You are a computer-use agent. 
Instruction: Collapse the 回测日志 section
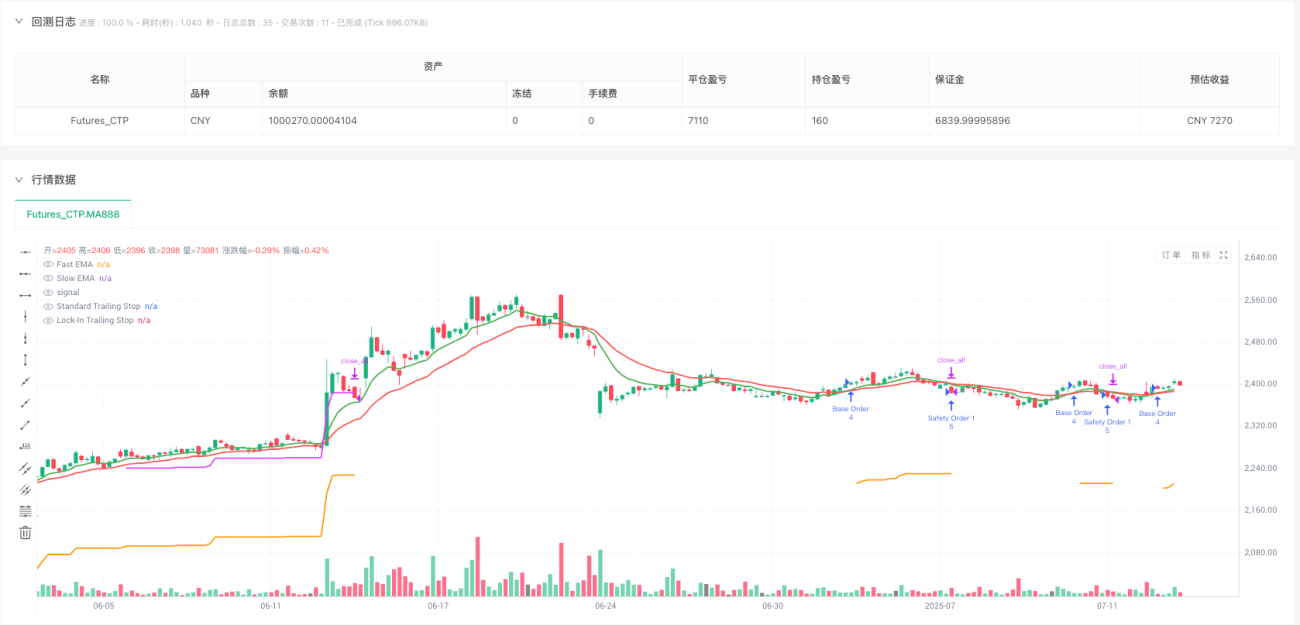click(x=19, y=22)
